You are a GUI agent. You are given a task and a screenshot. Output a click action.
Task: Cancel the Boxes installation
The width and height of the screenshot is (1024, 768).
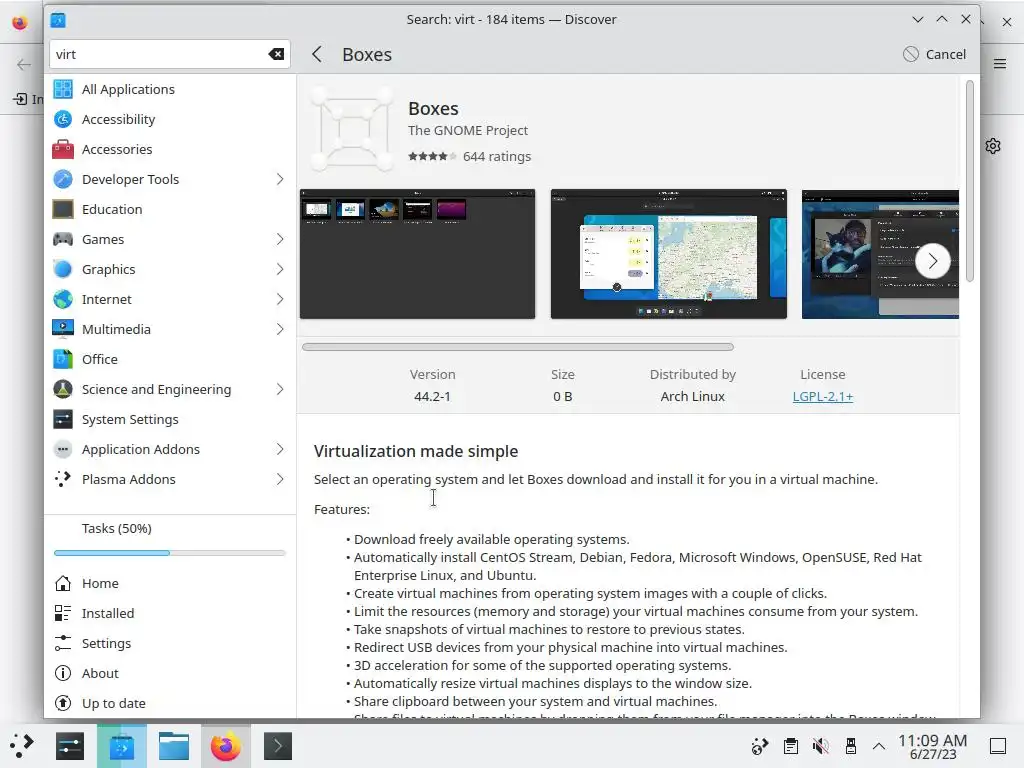pyautogui.click(x=934, y=54)
